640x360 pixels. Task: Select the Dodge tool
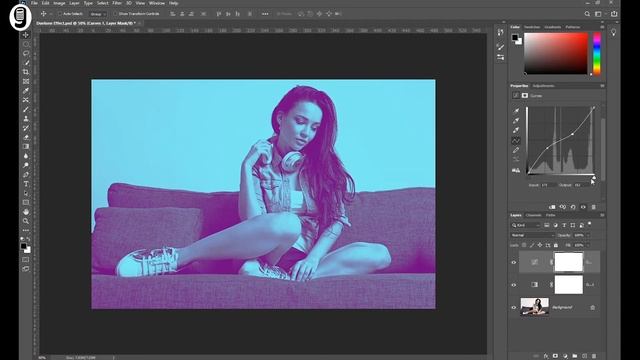click(x=26, y=165)
